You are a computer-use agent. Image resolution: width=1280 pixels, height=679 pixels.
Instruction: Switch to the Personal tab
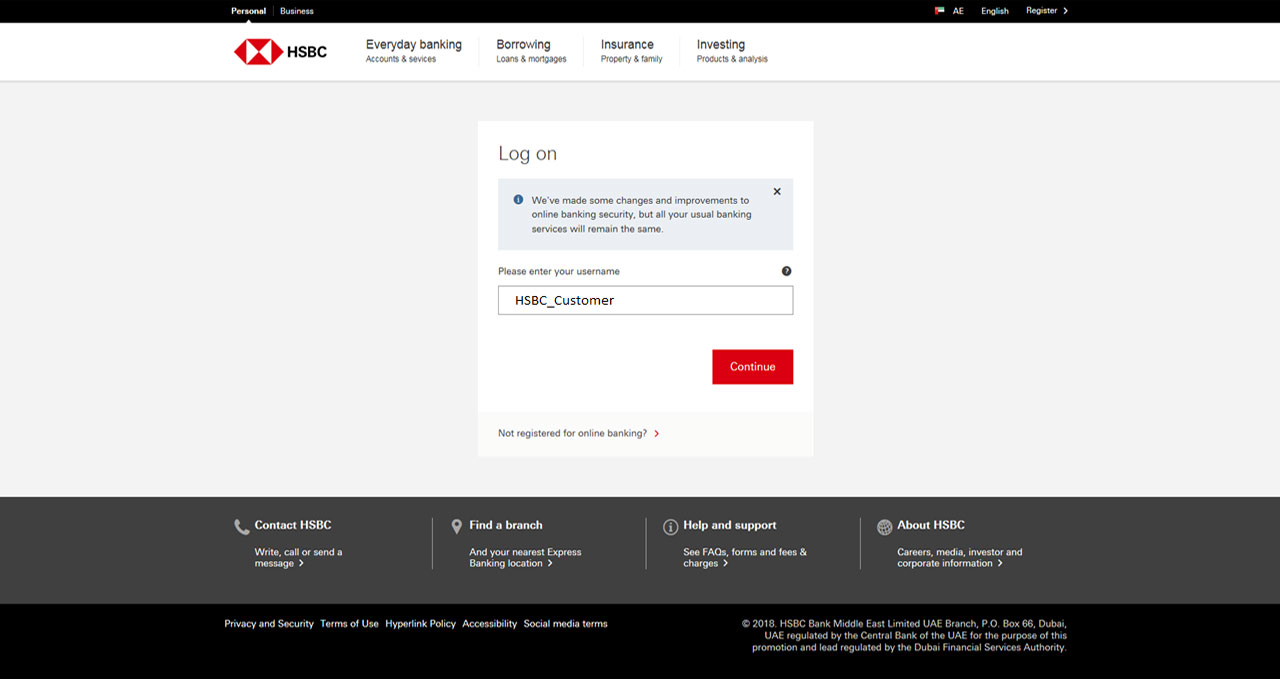pyautogui.click(x=248, y=11)
